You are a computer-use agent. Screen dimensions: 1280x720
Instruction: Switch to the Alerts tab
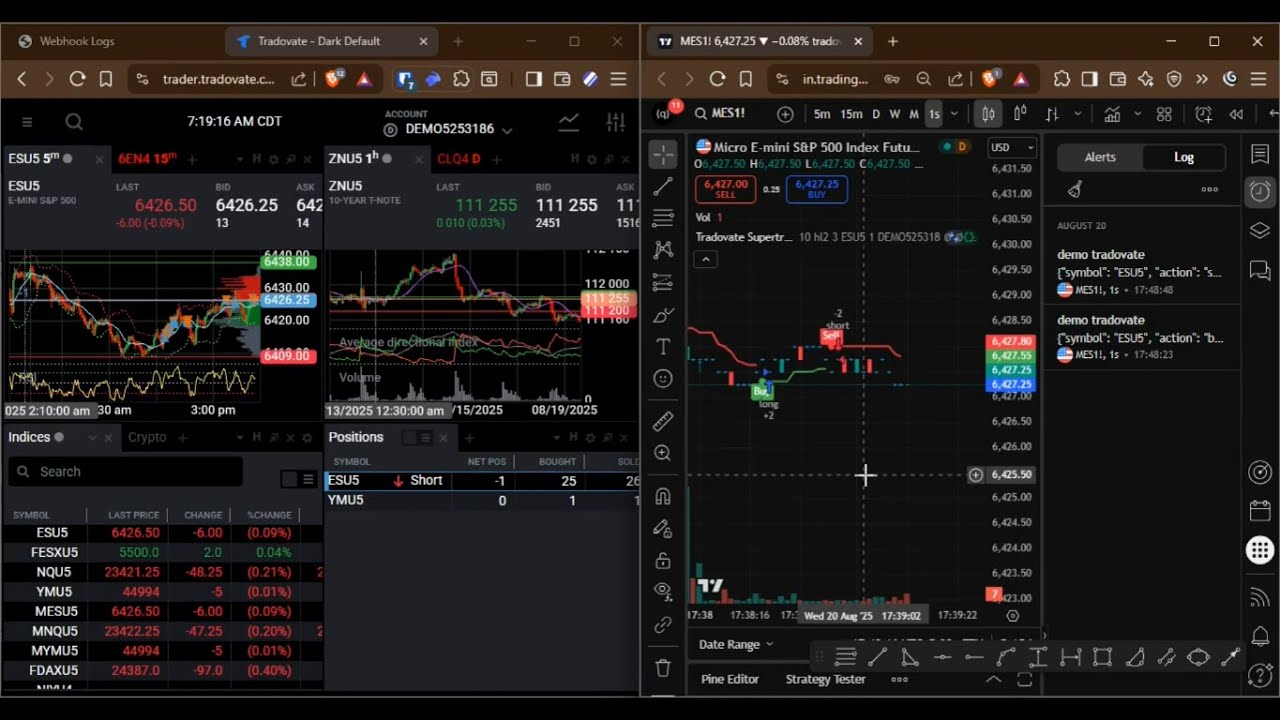point(1100,157)
